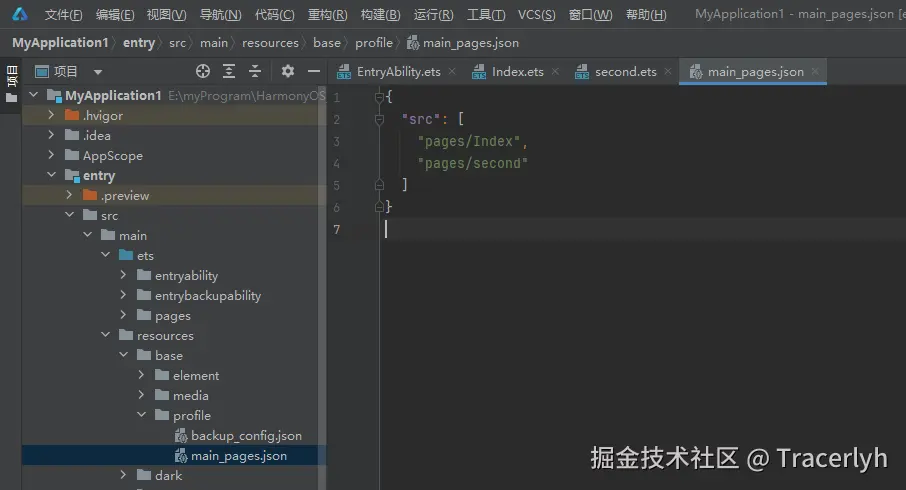This screenshot has width=906, height=490.
Task: Open project view mode dropdown arrow
Action: point(98,72)
